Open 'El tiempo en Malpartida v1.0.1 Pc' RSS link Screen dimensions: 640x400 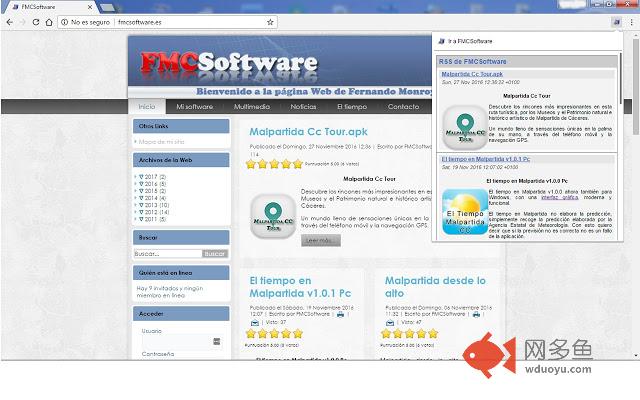(x=486, y=159)
